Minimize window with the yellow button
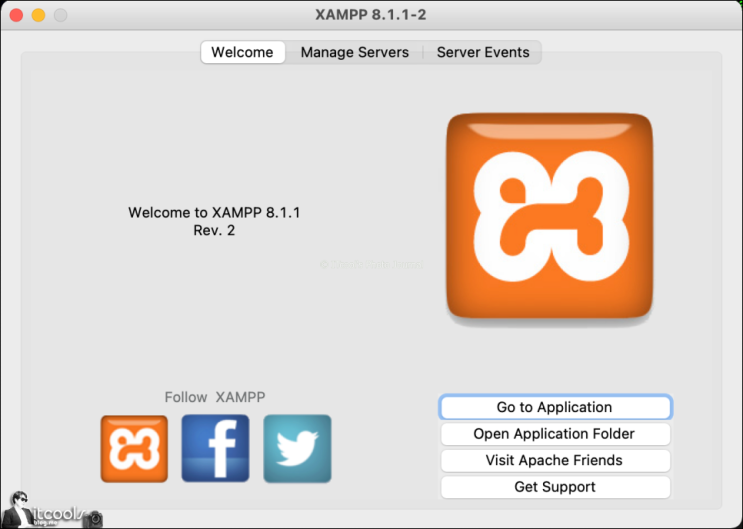Image resolution: width=743 pixels, height=529 pixels. (x=38, y=15)
